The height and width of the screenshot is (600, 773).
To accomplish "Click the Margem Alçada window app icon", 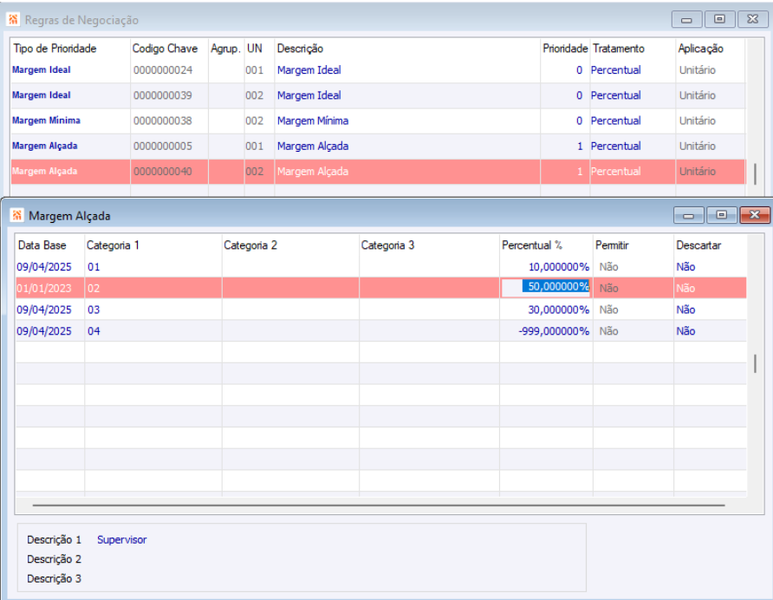I will pyautogui.click(x=17, y=215).
